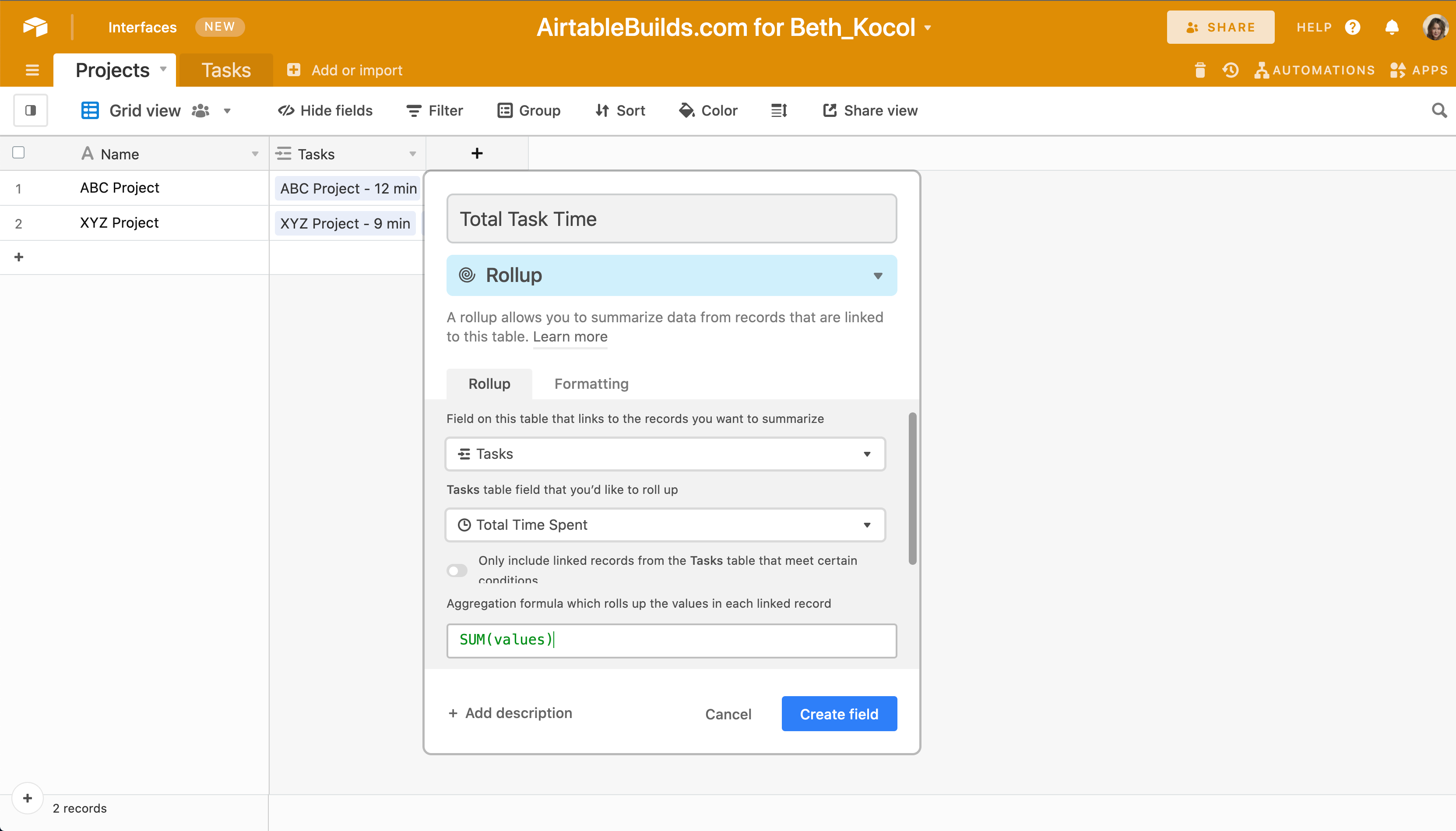Viewport: 1456px width, 831px height.
Task: Open the Filter toolbar item
Action: [x=435, y=110]
